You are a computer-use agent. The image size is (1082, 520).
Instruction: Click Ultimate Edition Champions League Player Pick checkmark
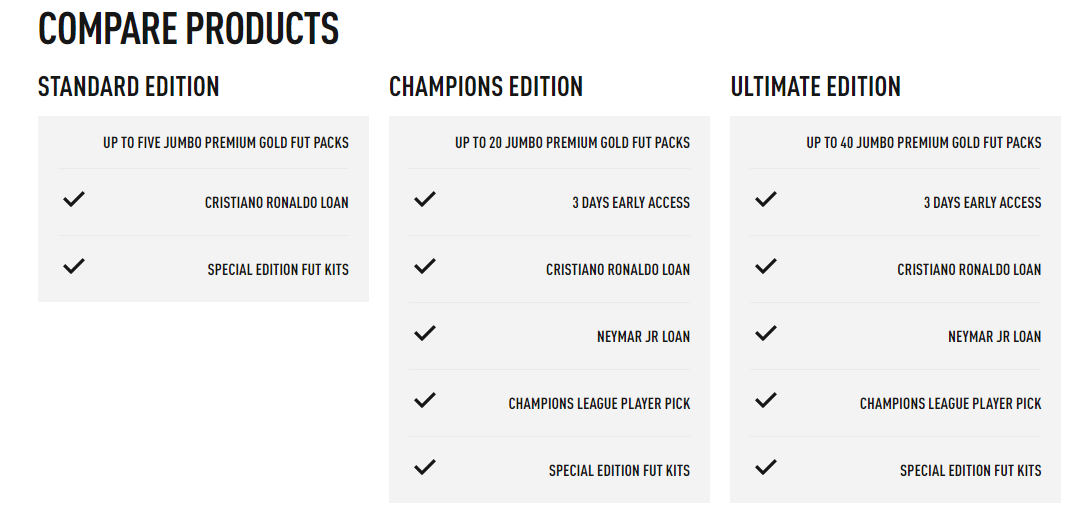tap(766, 400)
